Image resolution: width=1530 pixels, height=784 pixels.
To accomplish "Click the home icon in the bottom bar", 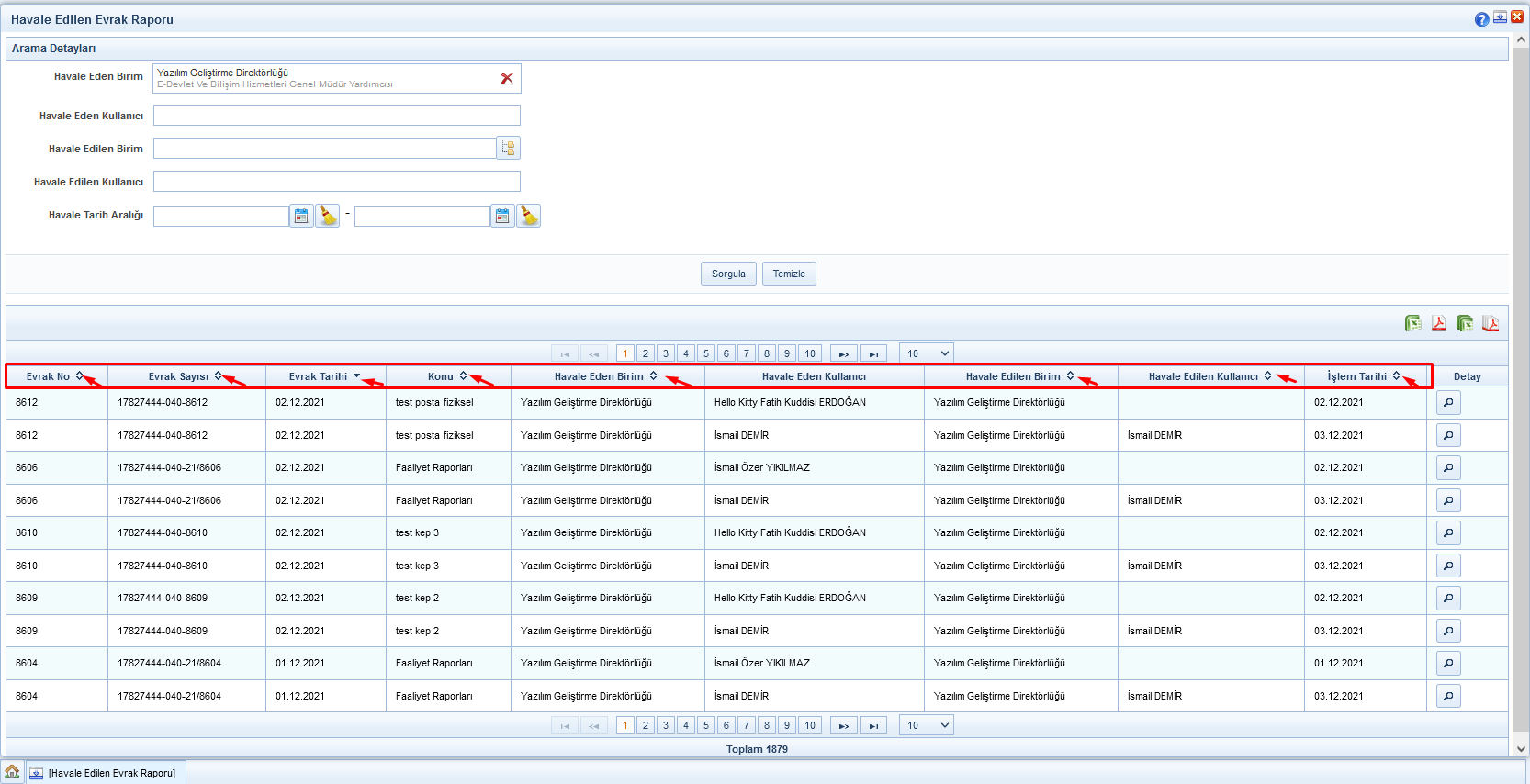I will tap(12, 772).
